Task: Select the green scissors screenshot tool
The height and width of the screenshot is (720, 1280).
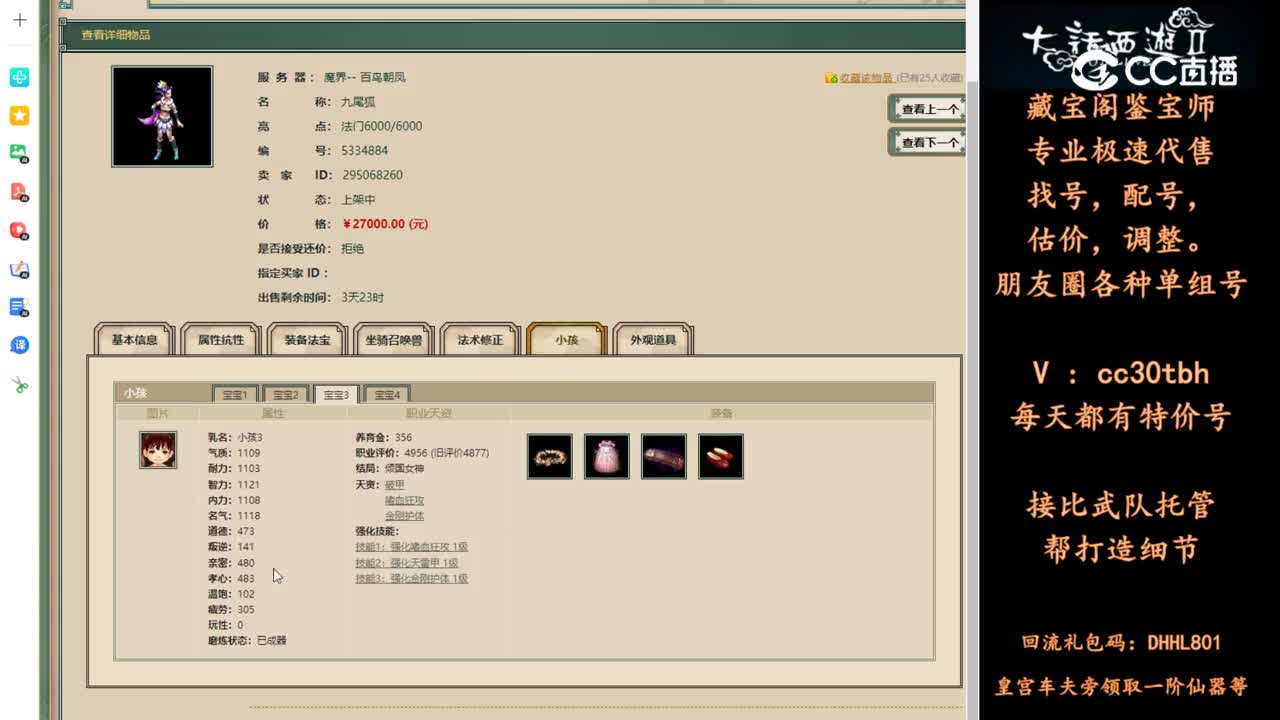Action: point(19,385)
